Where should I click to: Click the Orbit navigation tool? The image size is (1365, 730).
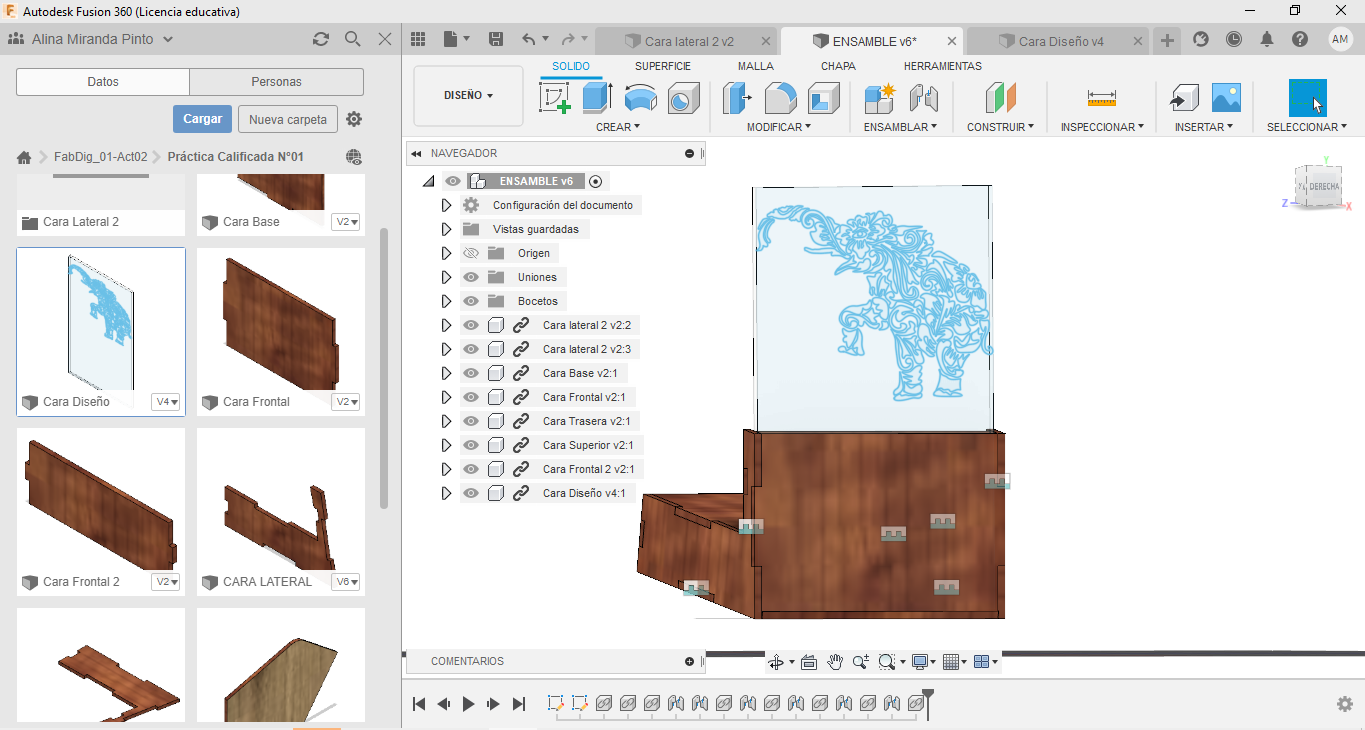pyautogui.click(x=775, y=662)
